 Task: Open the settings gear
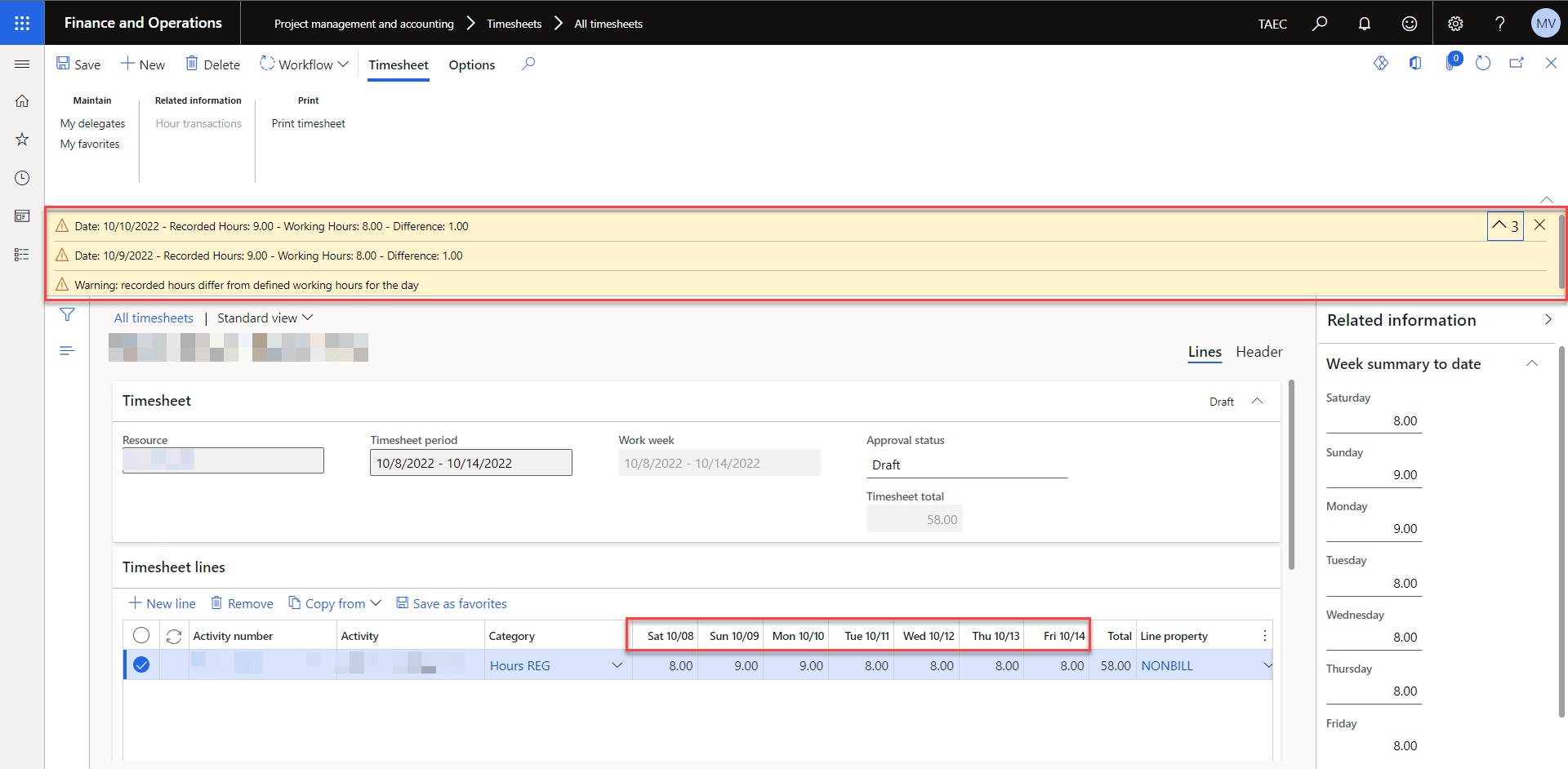point(1455,24)
